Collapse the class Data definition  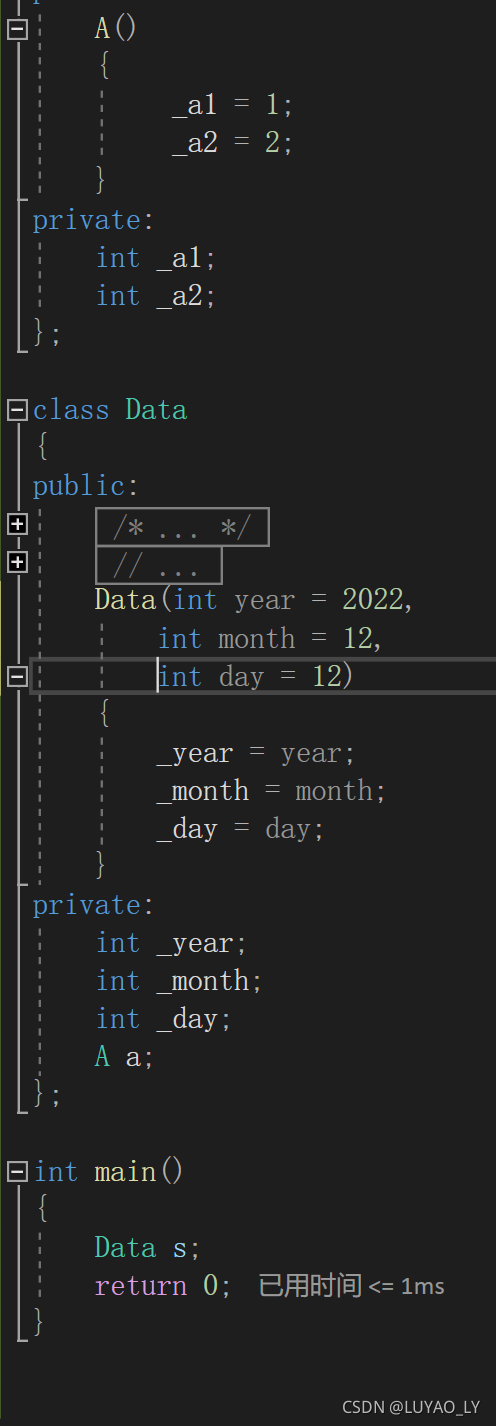tap(16, 409)
